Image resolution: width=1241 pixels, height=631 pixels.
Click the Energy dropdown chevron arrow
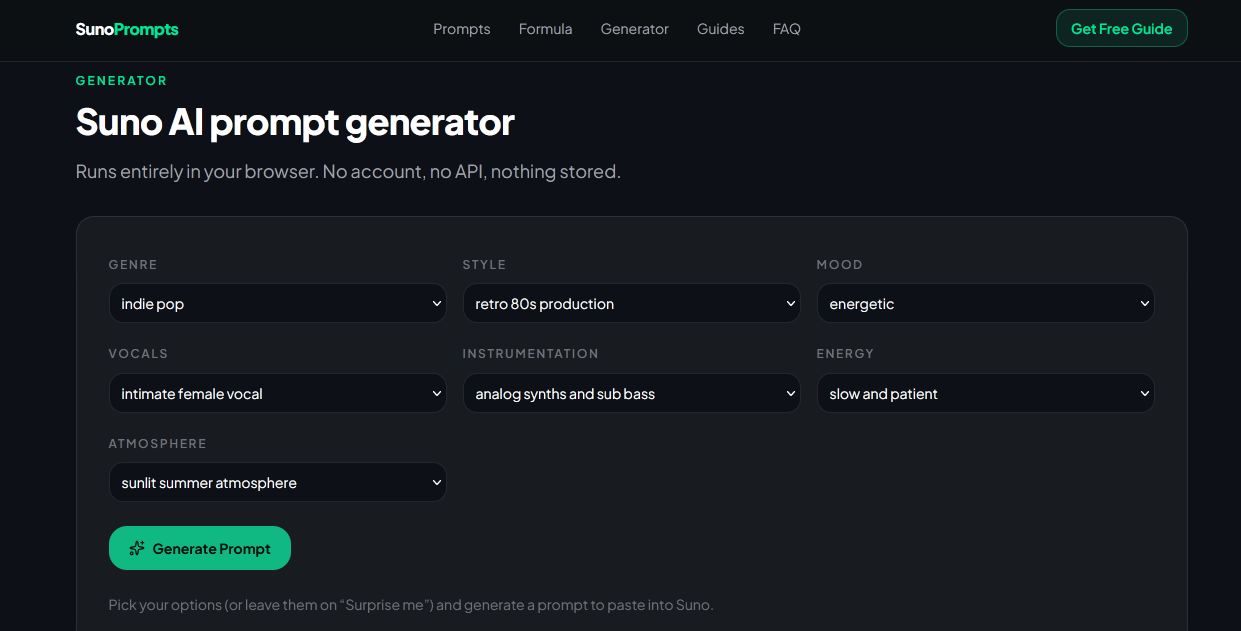[x=1144, y=394]
